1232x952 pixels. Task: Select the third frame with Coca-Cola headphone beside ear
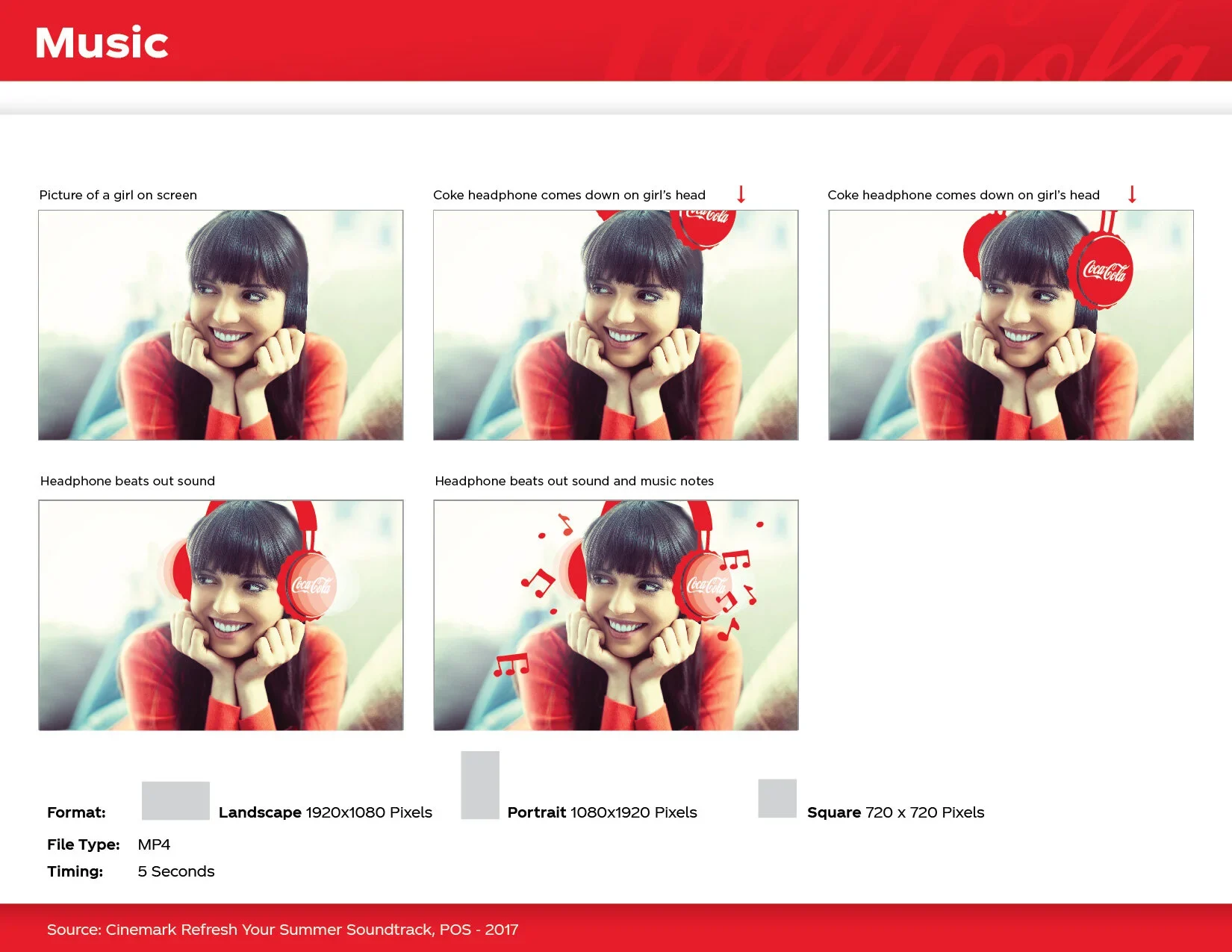[1011, 325]
